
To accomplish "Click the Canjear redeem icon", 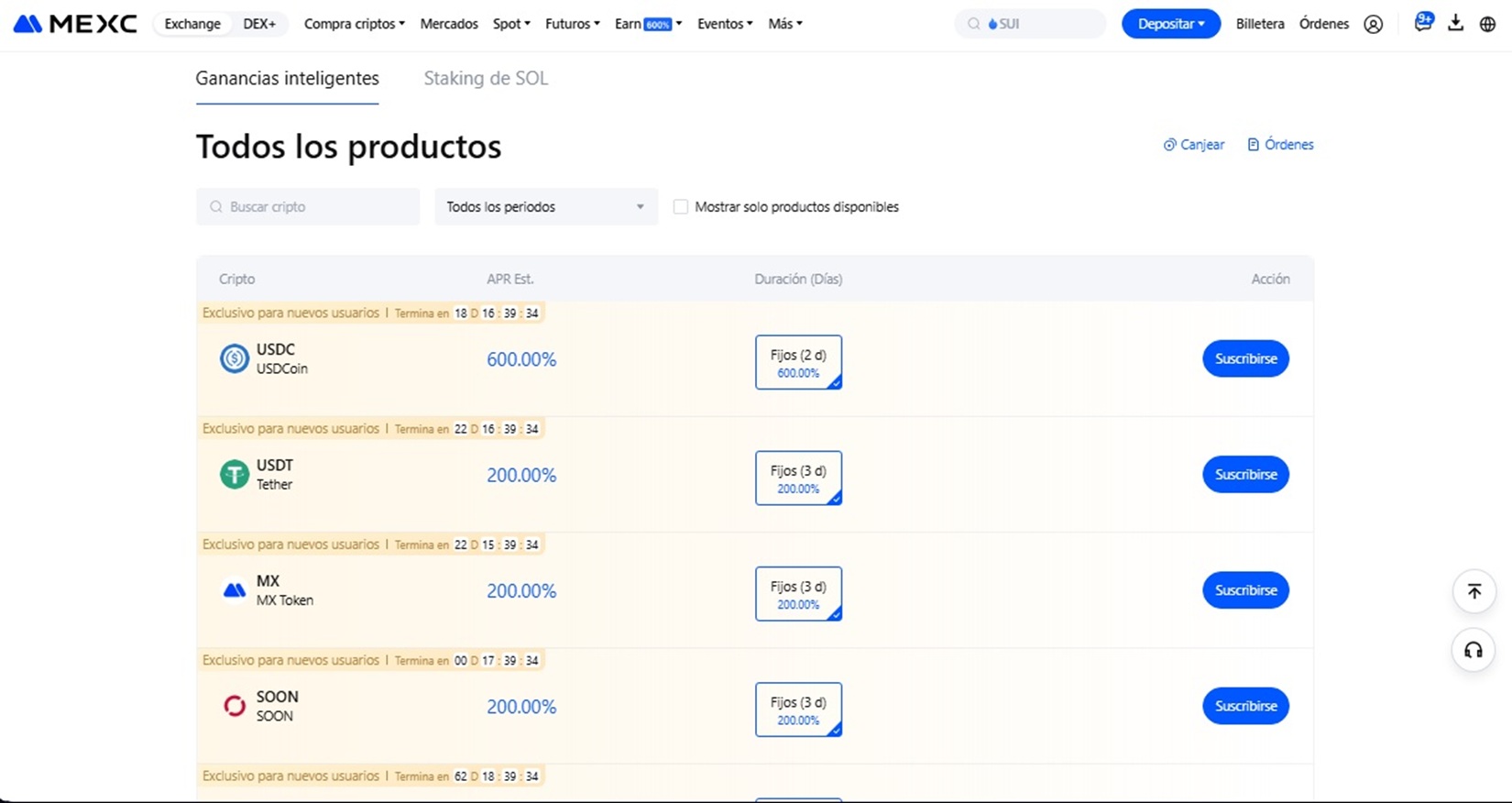I will click(x=1169, y=145).
